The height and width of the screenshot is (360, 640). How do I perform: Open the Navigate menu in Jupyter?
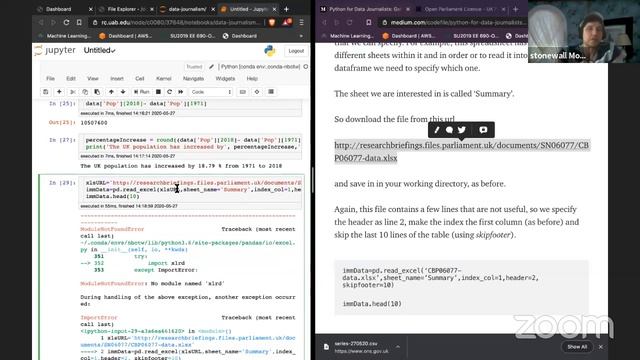(x=193, y=78)
